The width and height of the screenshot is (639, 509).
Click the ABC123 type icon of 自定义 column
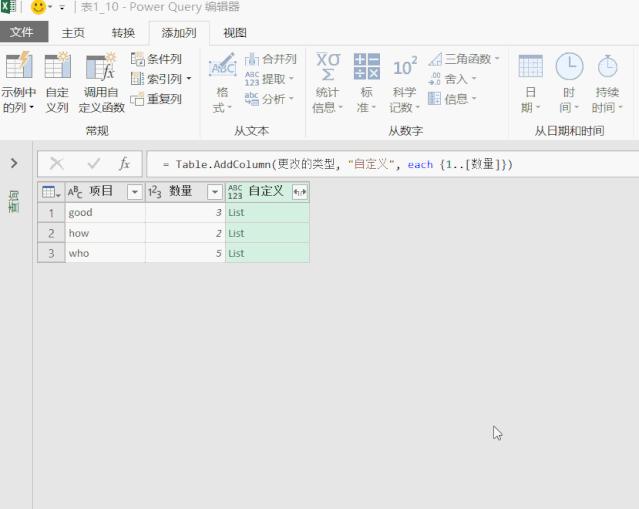[x=235, y=192]
